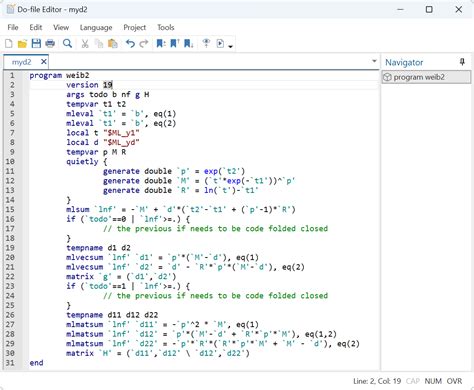Maximize the Do-file Editor window
The height and width of the screenshot is (390, 474).
point(429,9)
